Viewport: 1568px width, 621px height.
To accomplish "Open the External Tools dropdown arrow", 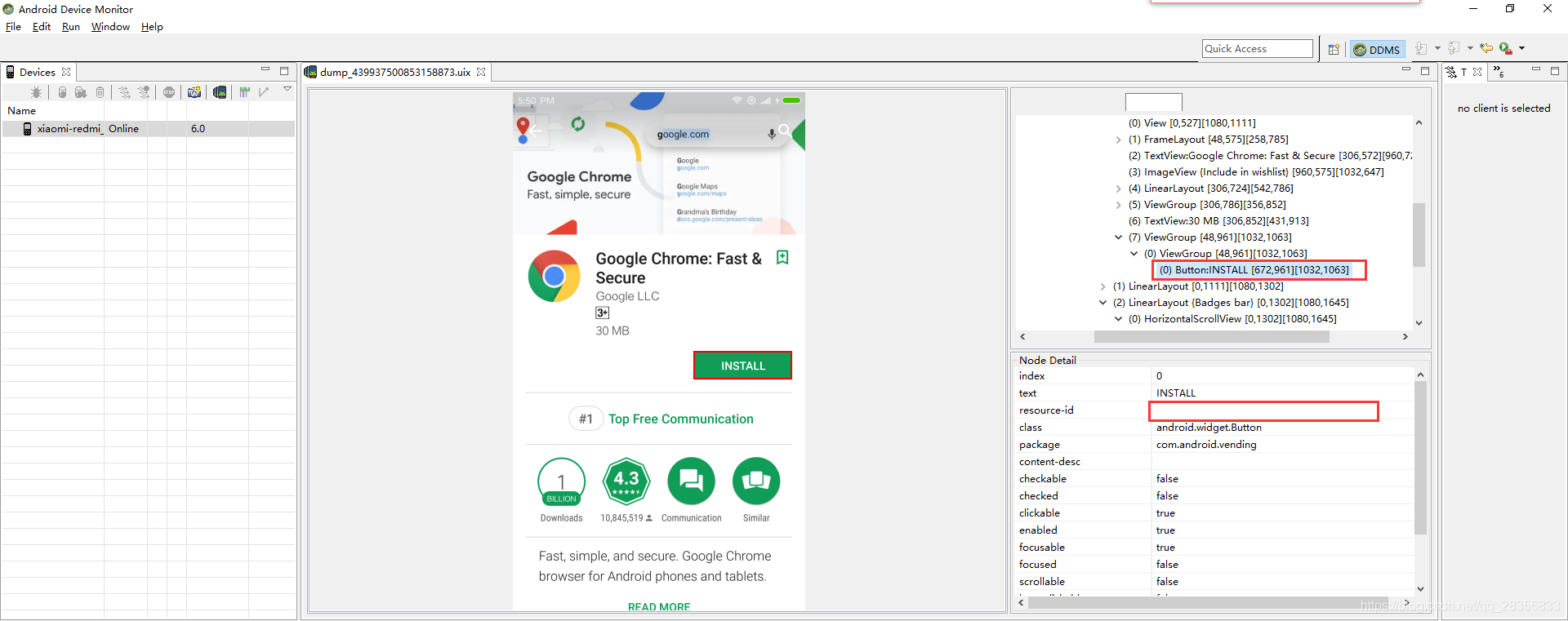I will pyautogui.click(x=1521, y=48).
